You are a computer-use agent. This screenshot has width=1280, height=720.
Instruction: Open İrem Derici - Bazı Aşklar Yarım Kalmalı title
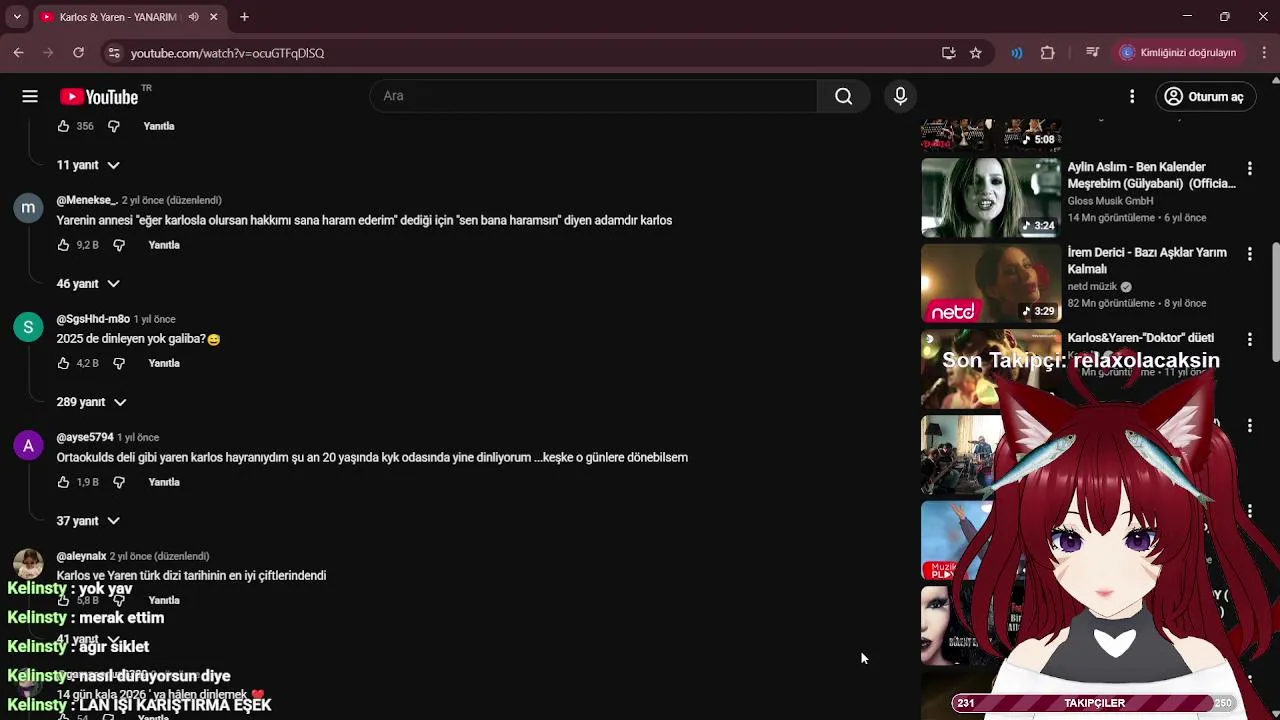1147,261
